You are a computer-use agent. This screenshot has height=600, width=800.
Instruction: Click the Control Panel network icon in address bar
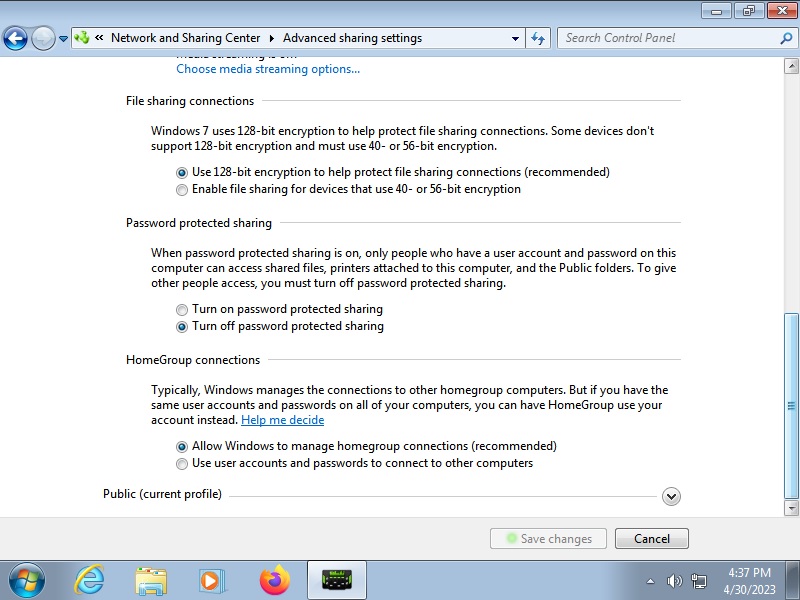click(x=82, y=38)
